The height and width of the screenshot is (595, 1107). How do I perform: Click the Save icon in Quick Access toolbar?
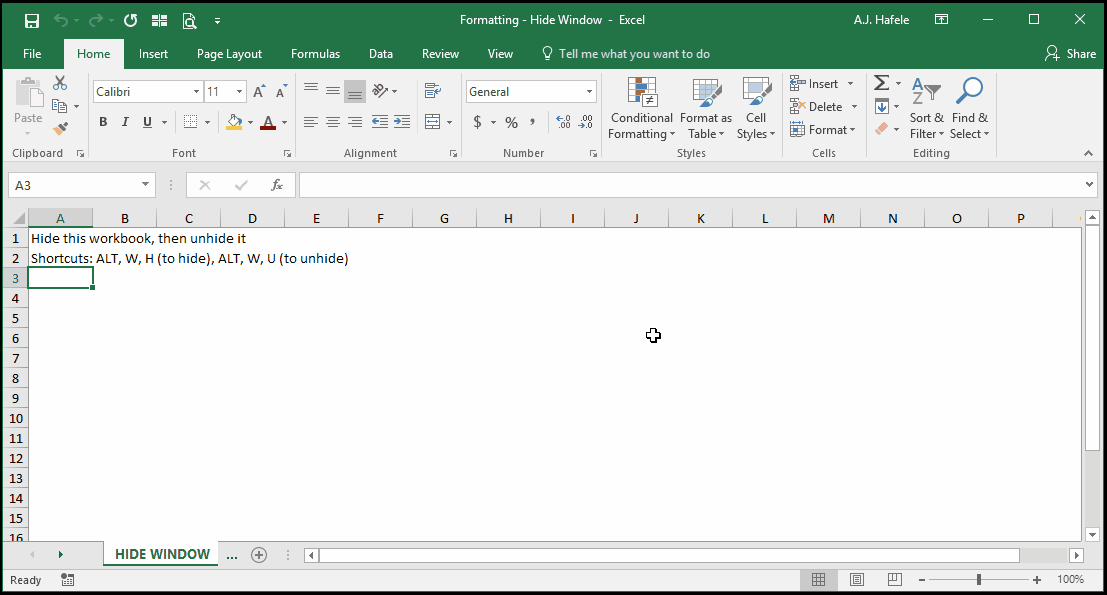tap(32, 20)
